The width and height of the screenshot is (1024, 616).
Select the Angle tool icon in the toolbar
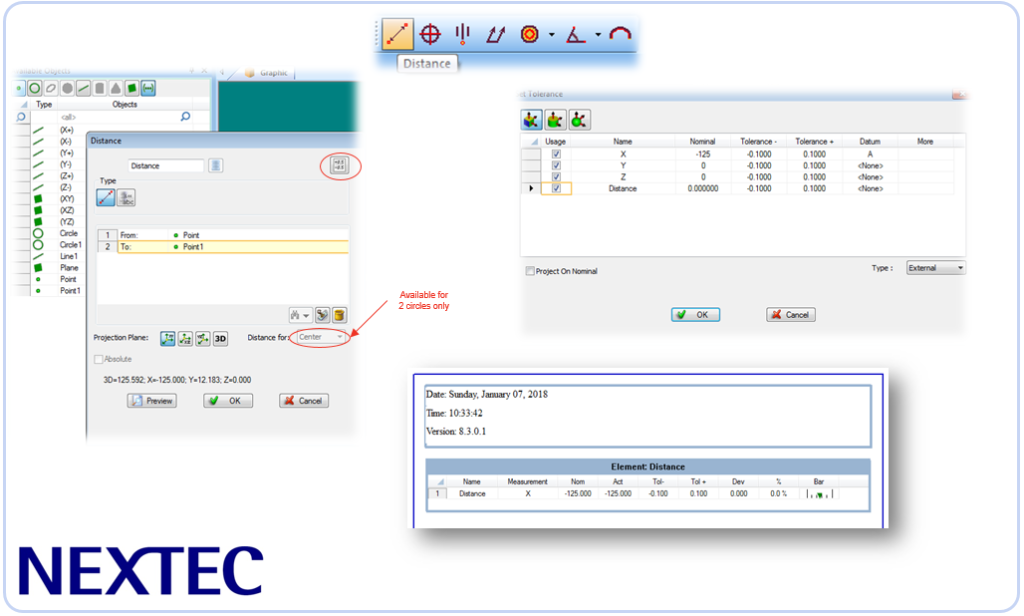[x=575, y=34]
